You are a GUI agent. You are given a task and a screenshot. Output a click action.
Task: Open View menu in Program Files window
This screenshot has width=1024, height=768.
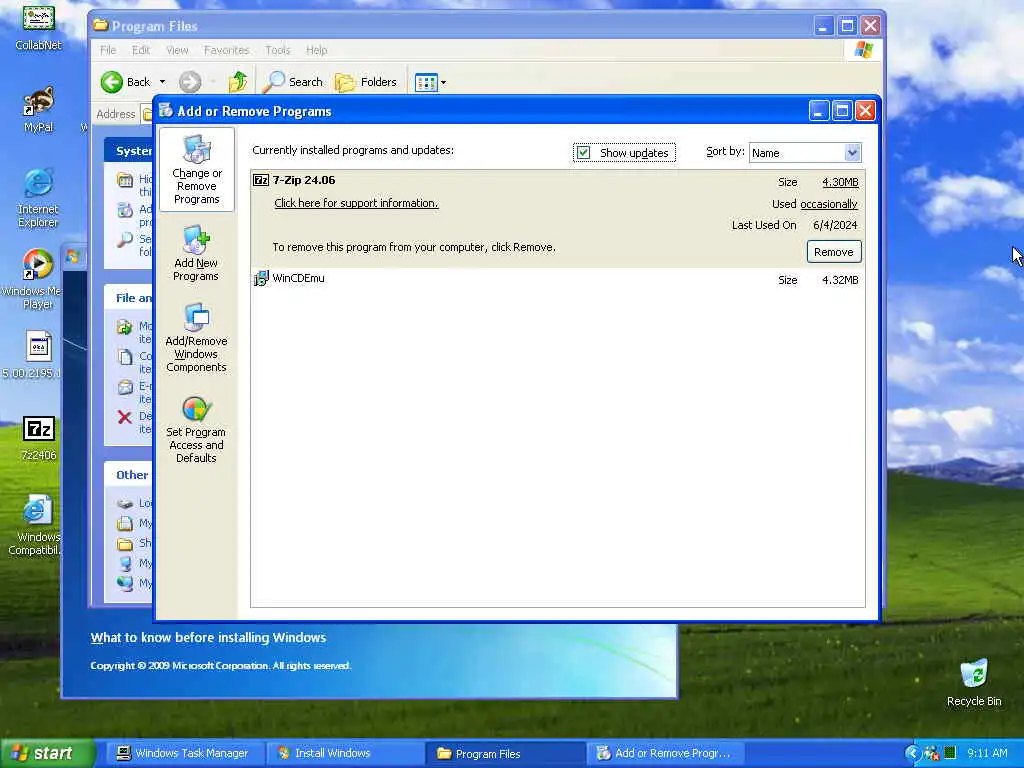click(177, 50)
